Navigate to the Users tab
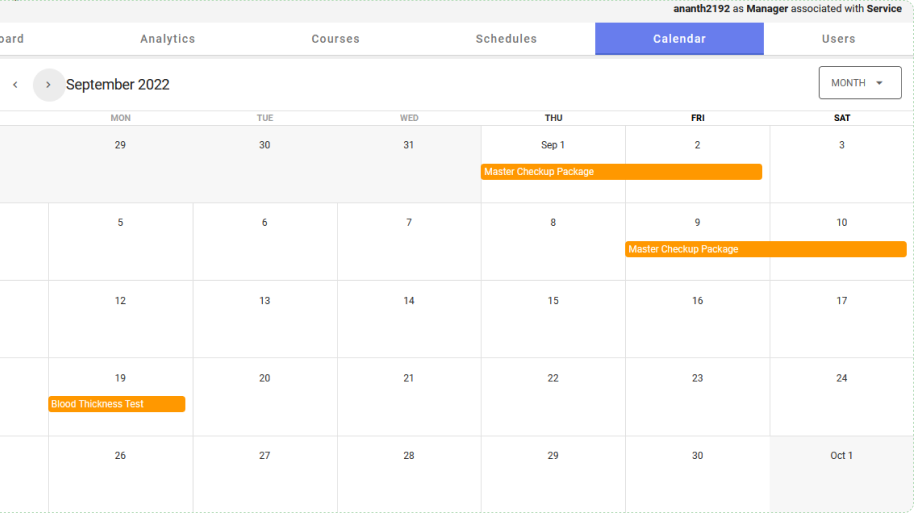Viewport: 914px width, 513px height. [x=838, y=39]
